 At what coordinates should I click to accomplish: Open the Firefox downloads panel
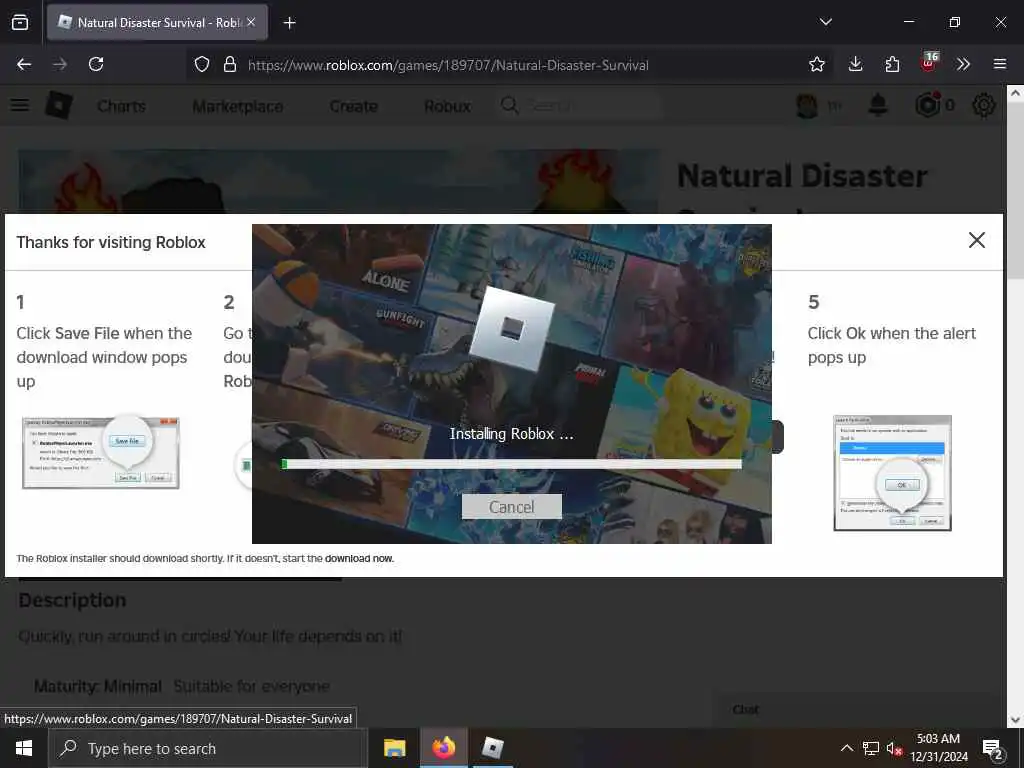855,64
